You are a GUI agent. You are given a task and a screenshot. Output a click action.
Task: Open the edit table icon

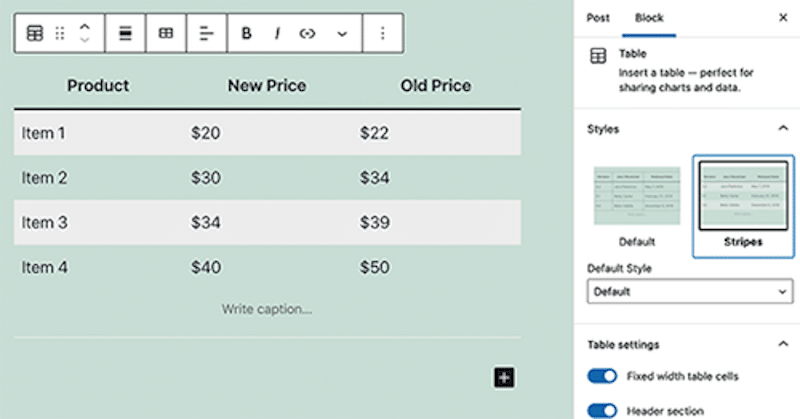[166, 33]
